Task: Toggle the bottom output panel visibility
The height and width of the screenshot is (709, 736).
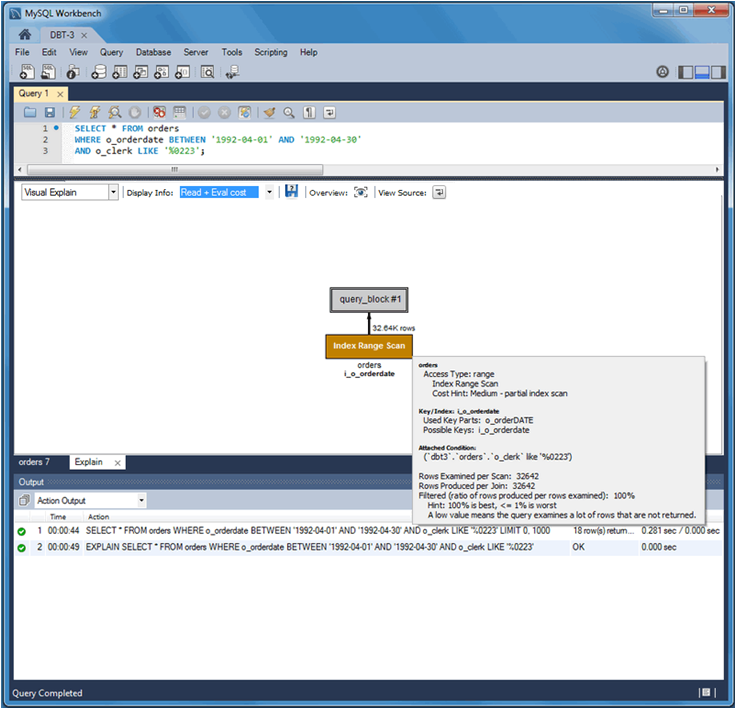Action: tap(702, 72)
